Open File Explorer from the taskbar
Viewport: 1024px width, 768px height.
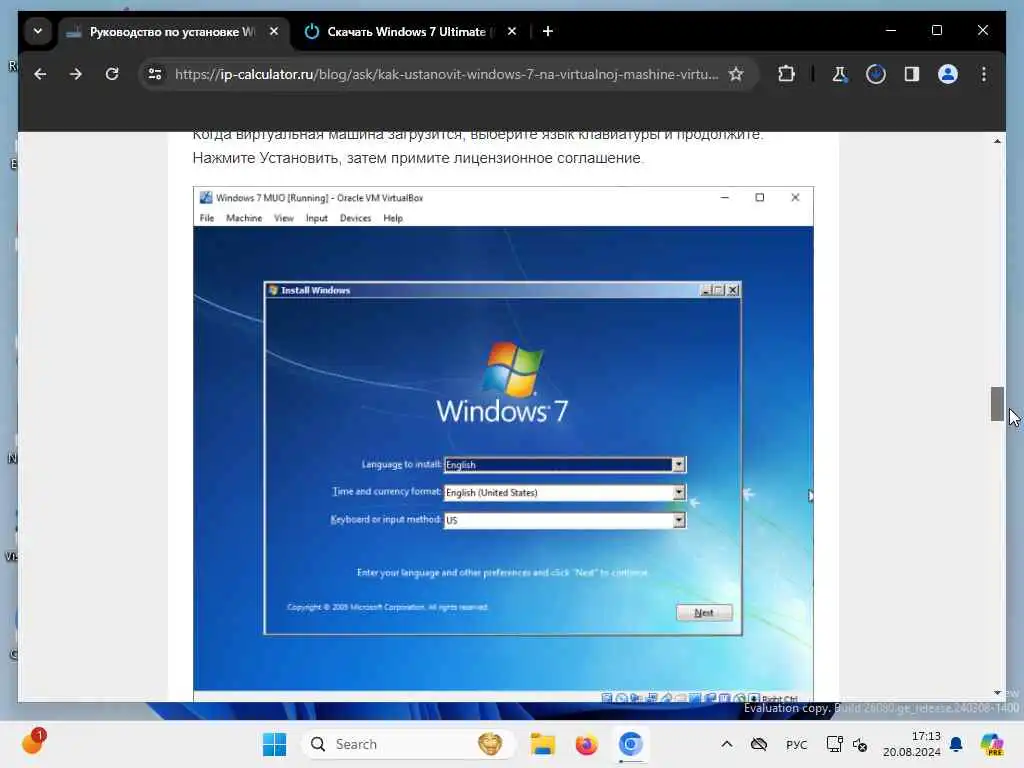pos(543,744)
